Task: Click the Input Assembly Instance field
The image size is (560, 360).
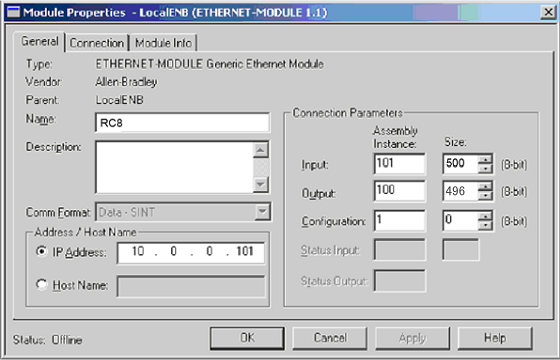Action: point(400,164)
